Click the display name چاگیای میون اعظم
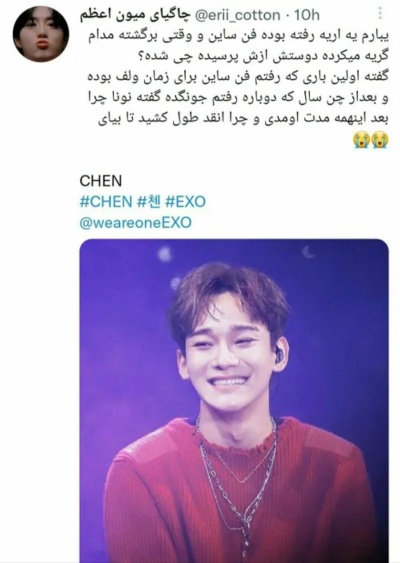This screenshot has height=563, width=400. pos(135,15)
